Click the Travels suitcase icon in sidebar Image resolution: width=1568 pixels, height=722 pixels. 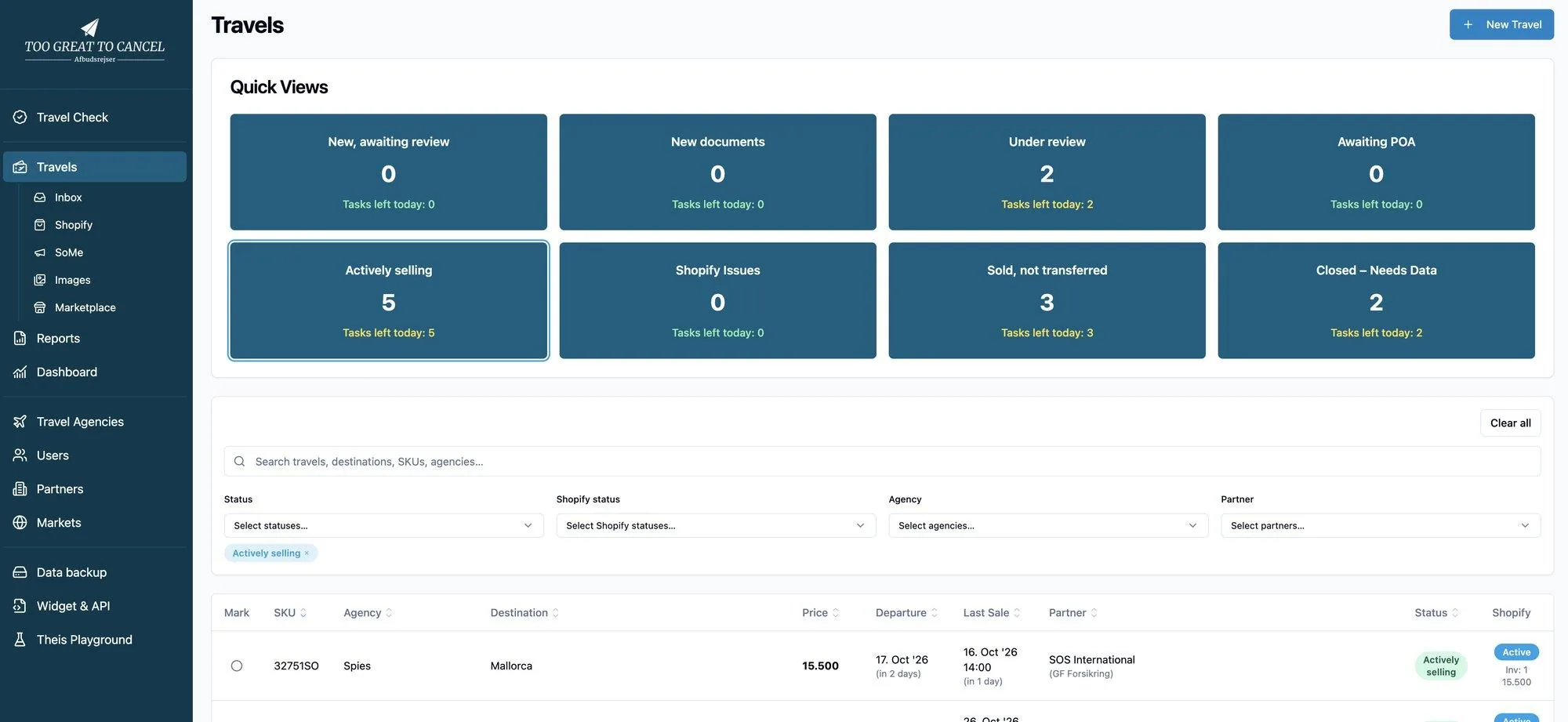tap(20, 167)
